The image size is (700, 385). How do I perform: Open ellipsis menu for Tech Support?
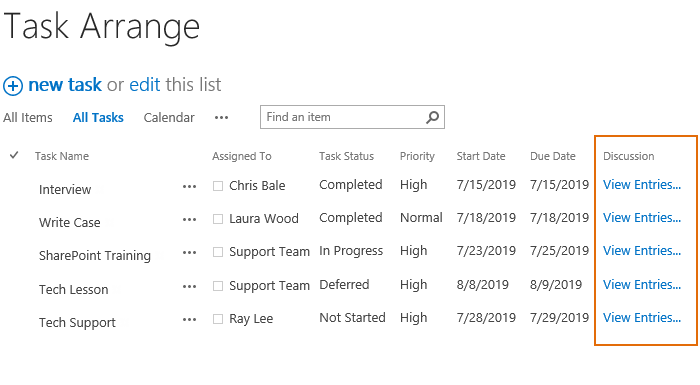click(189, 320)
